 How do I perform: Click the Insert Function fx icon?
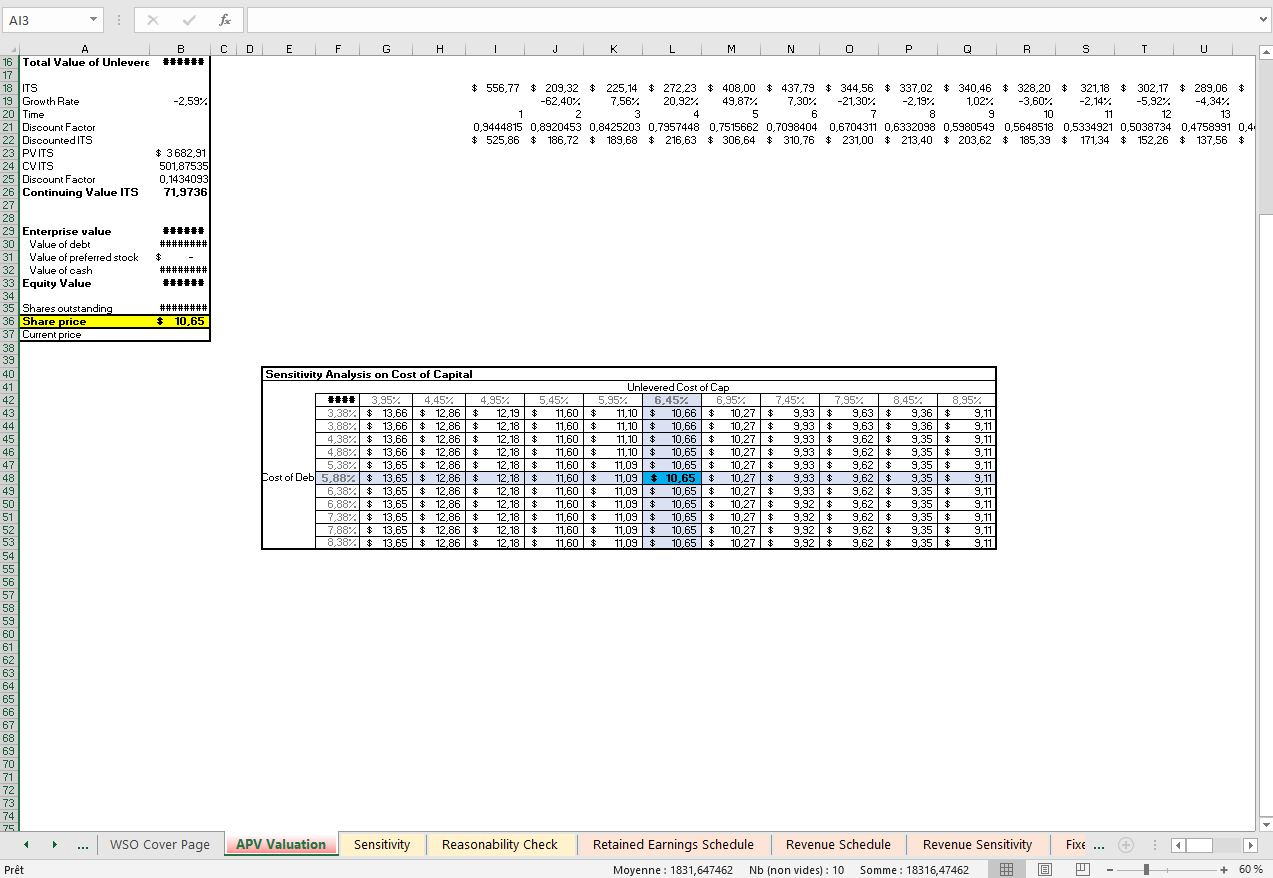pos(225,20)
